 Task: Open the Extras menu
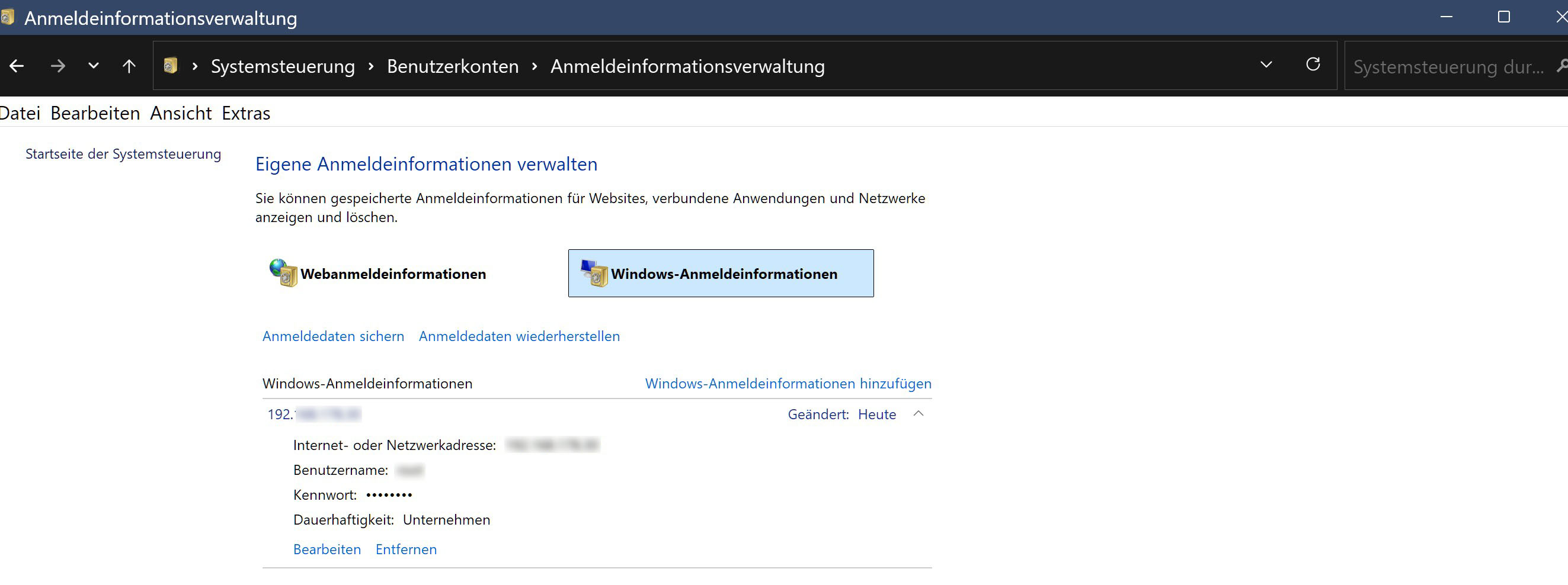[245, 113]
